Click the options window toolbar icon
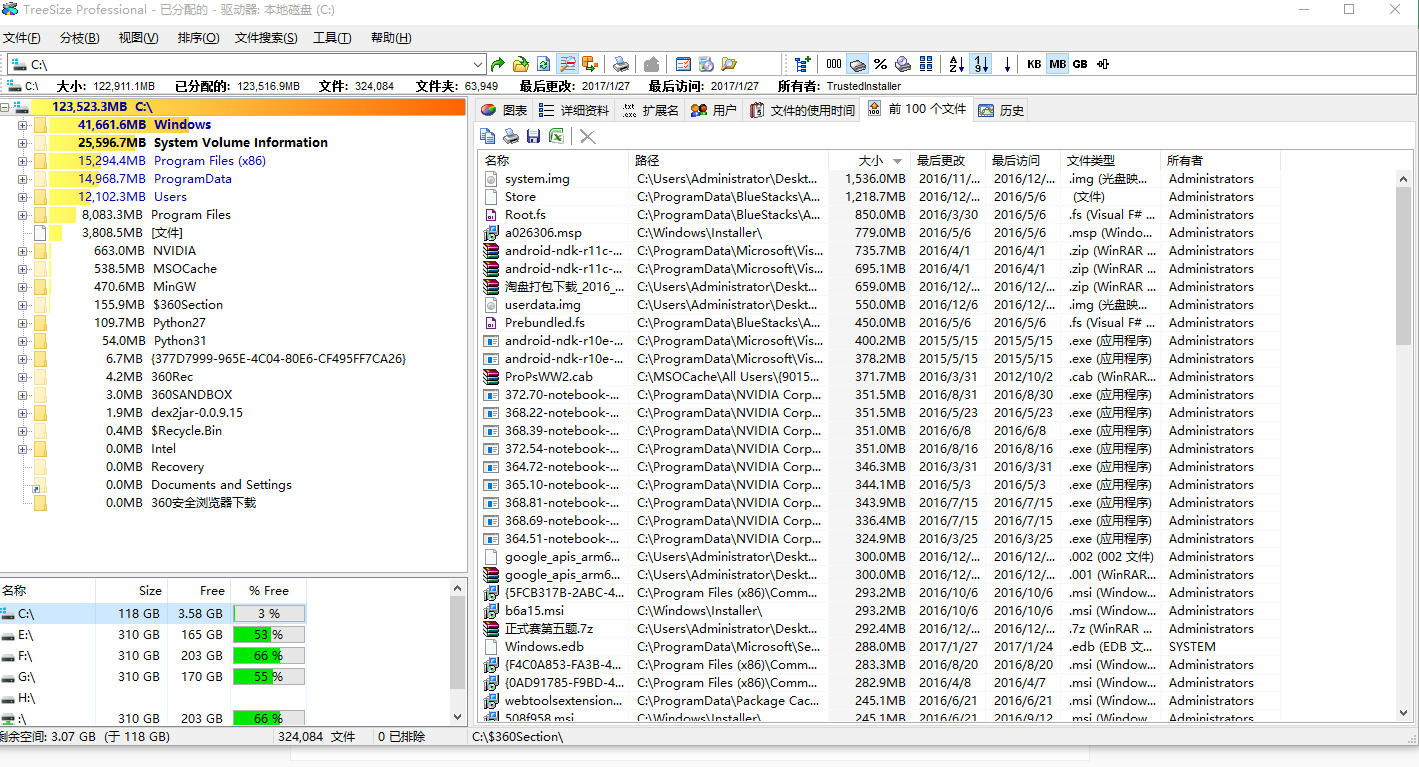 click(683, 64)
